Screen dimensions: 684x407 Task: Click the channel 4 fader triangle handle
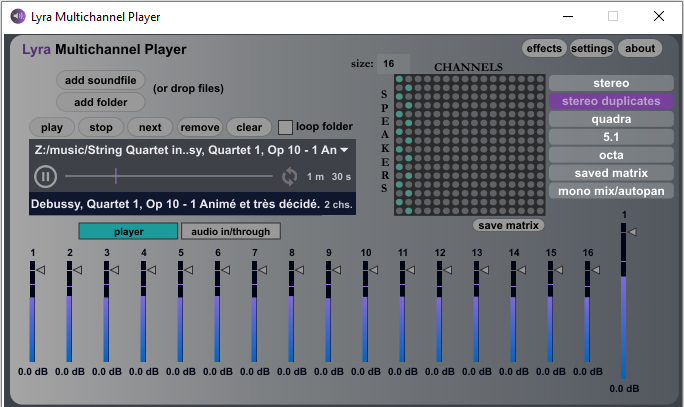click(x=152, y=270)
